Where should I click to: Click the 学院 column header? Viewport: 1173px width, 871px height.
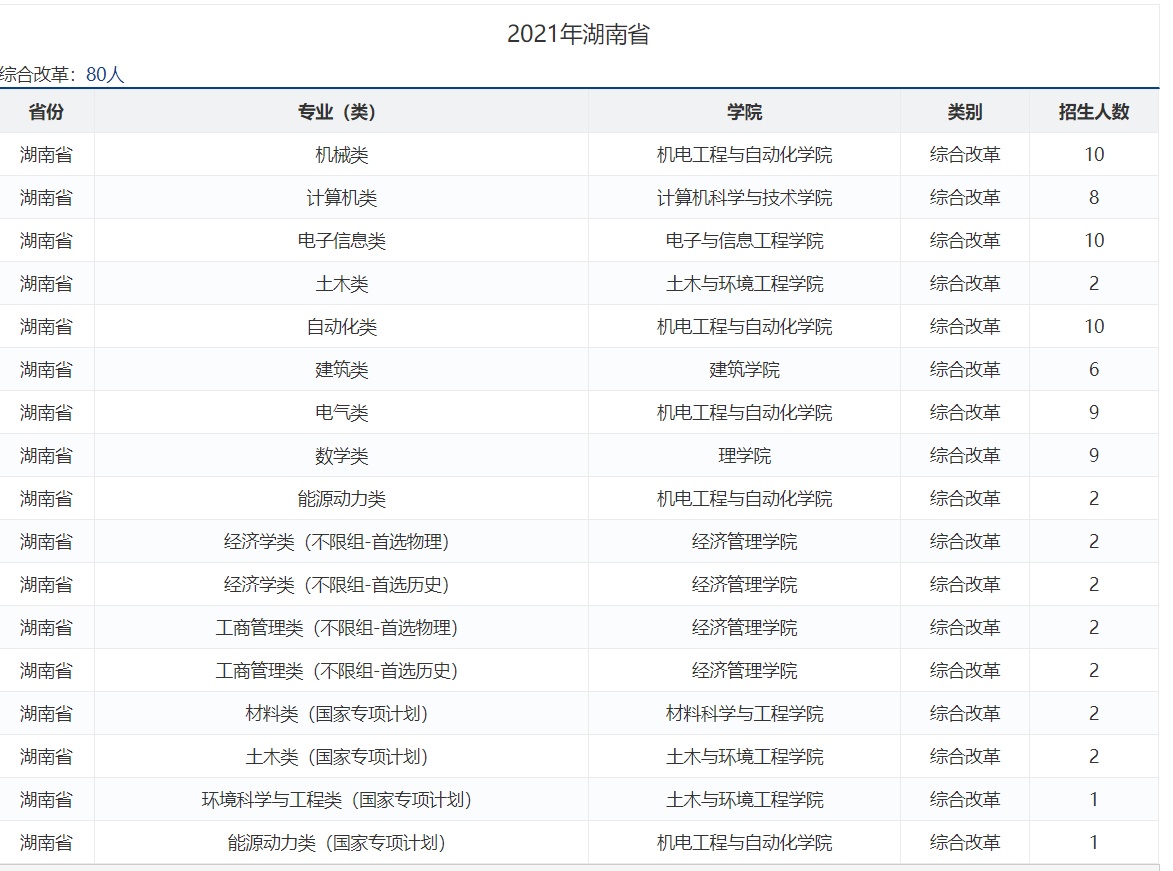coord(744,112)
